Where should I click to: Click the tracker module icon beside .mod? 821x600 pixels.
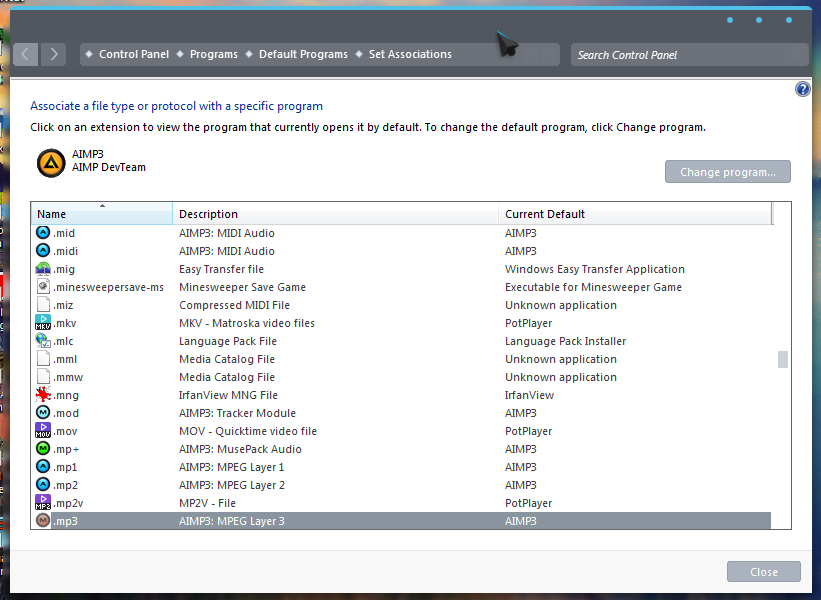tap(43, 413)
